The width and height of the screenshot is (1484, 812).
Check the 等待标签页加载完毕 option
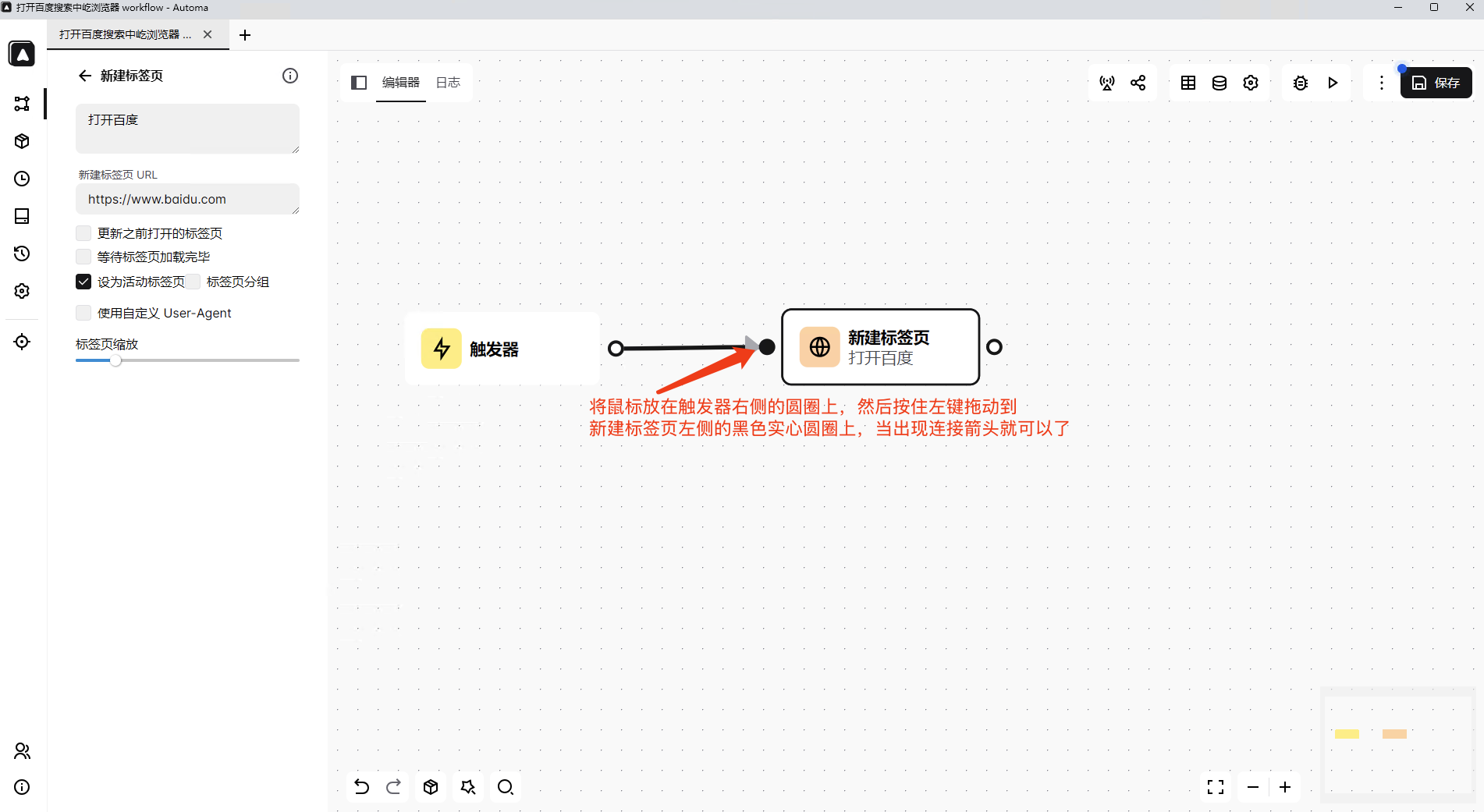(x=83, y=257)
